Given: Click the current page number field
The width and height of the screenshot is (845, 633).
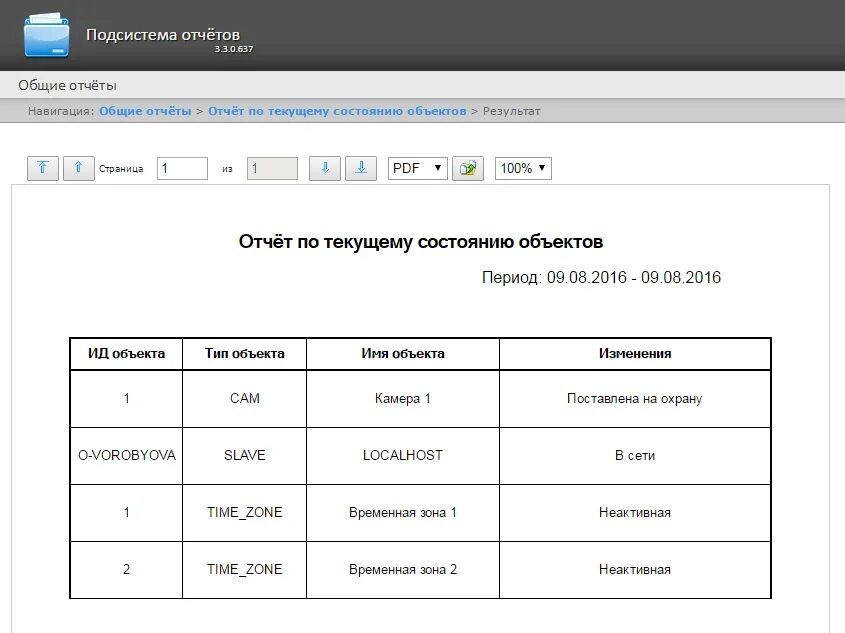Looking at the screenshot, I should [x=182, y=168].
